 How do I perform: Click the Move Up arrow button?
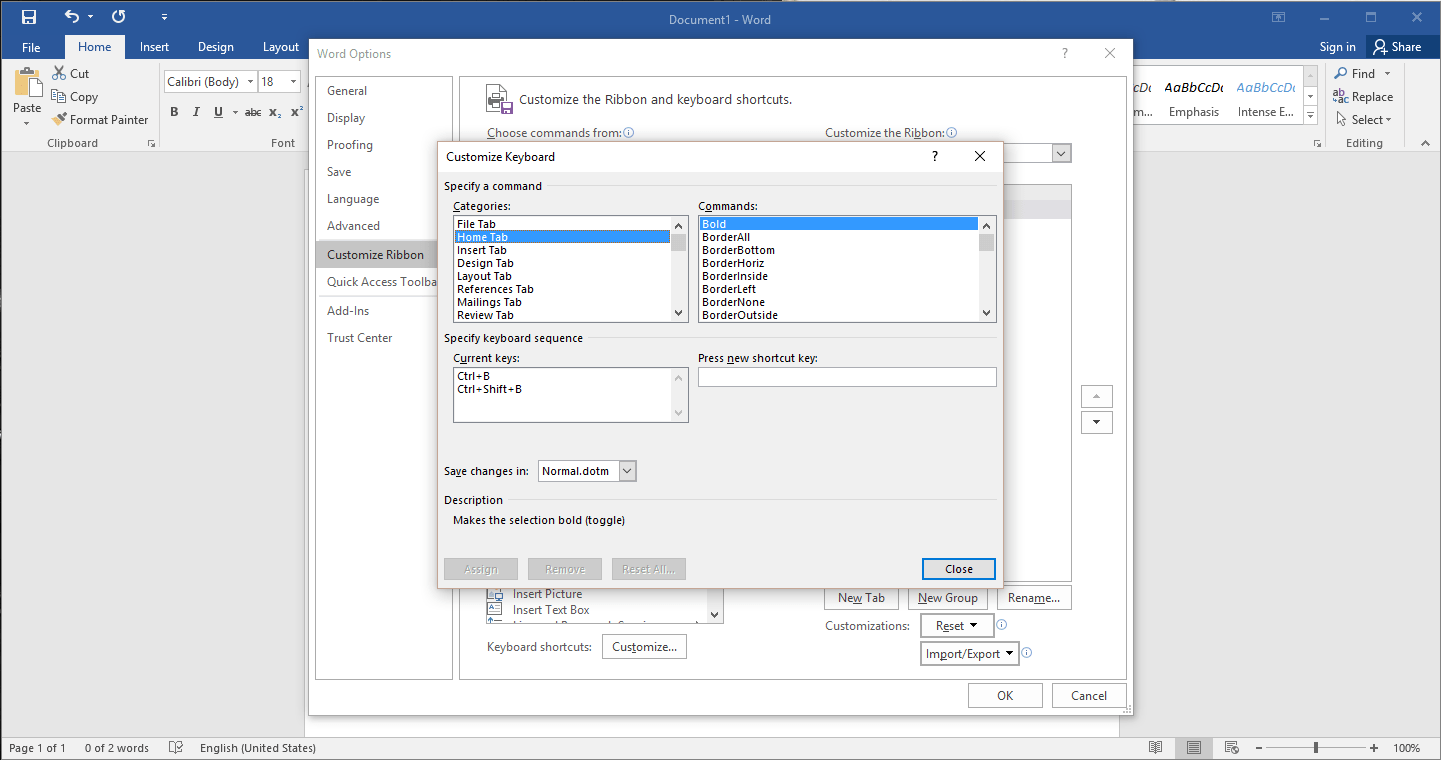tap(1097, 396)
